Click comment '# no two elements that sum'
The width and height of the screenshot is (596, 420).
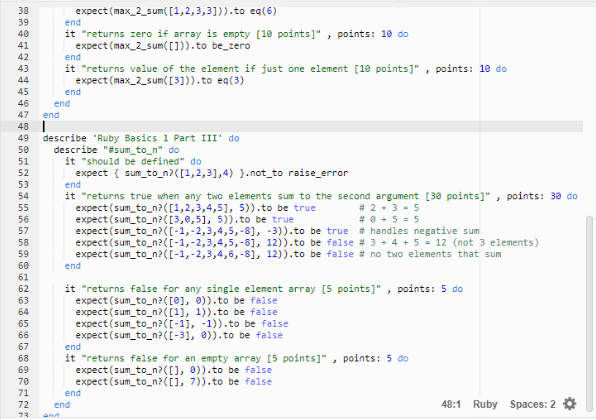430,254
